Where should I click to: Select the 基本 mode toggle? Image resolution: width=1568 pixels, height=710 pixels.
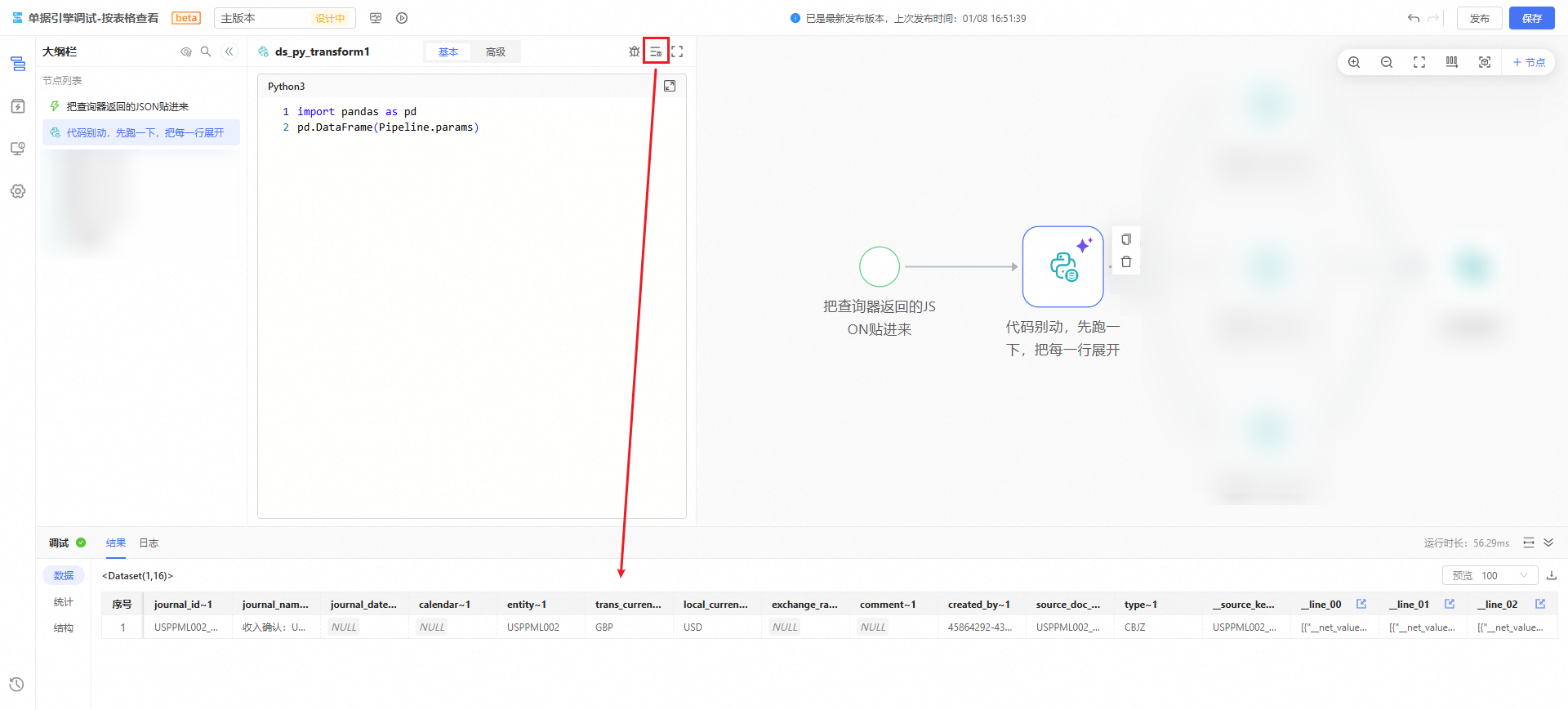448,52
